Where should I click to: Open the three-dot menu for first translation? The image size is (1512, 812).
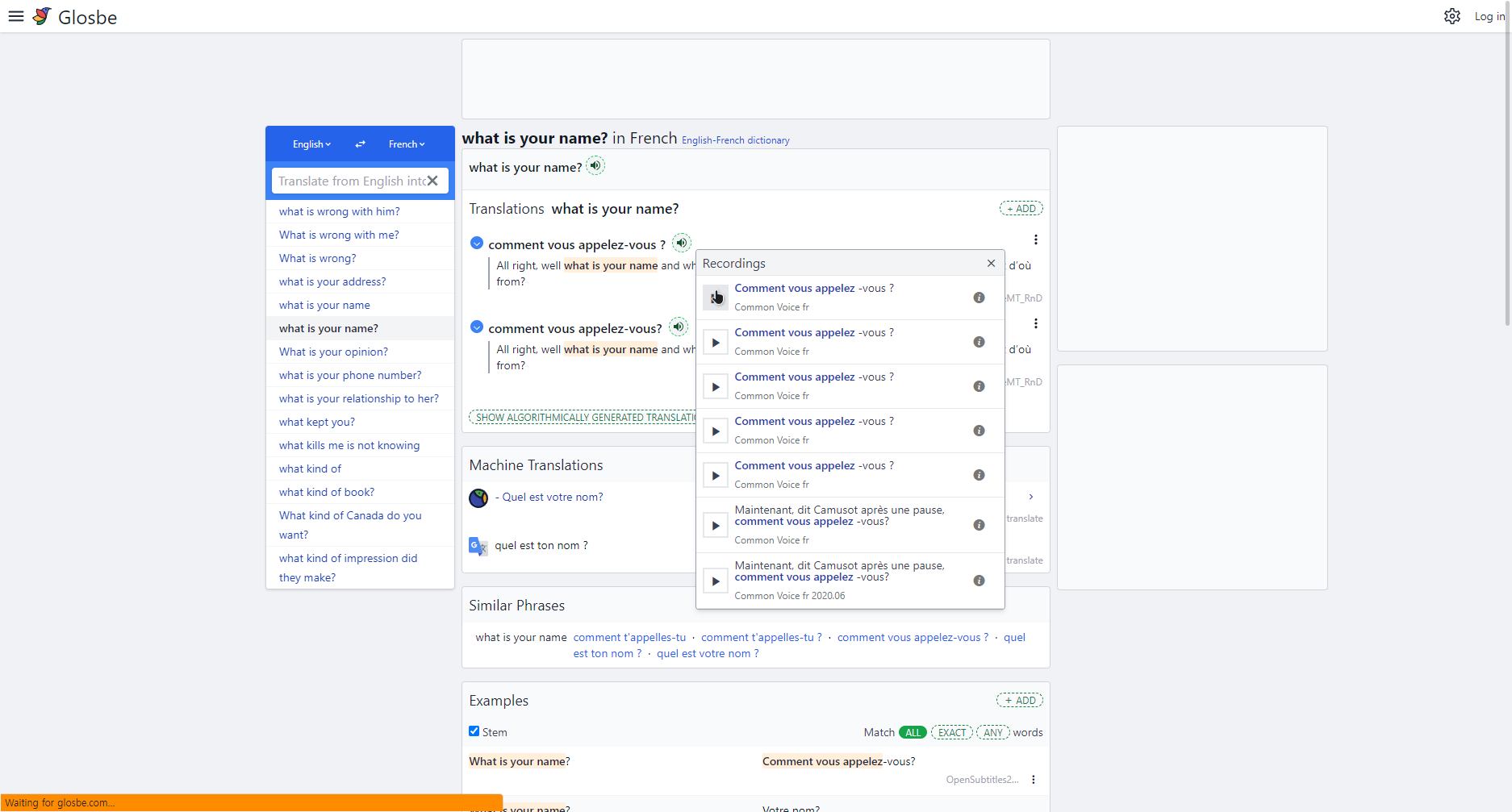pos(1035,239)
